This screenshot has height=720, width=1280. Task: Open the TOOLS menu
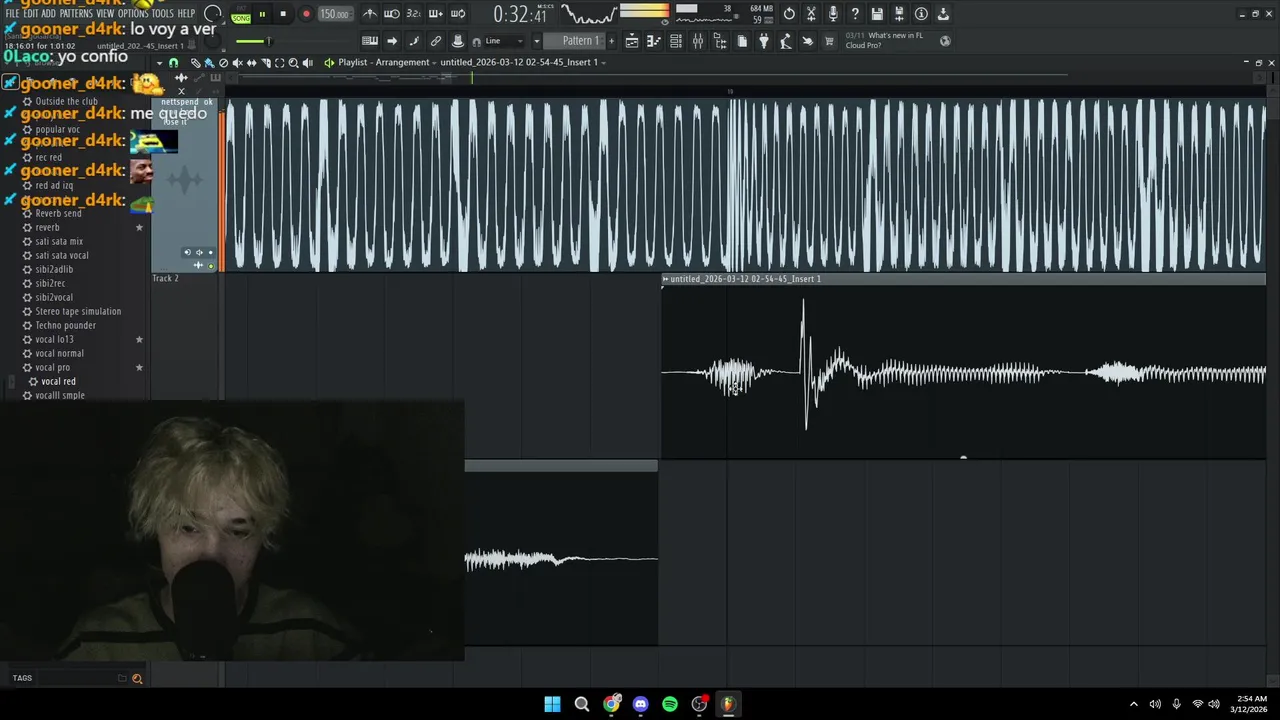pos(162,14)
